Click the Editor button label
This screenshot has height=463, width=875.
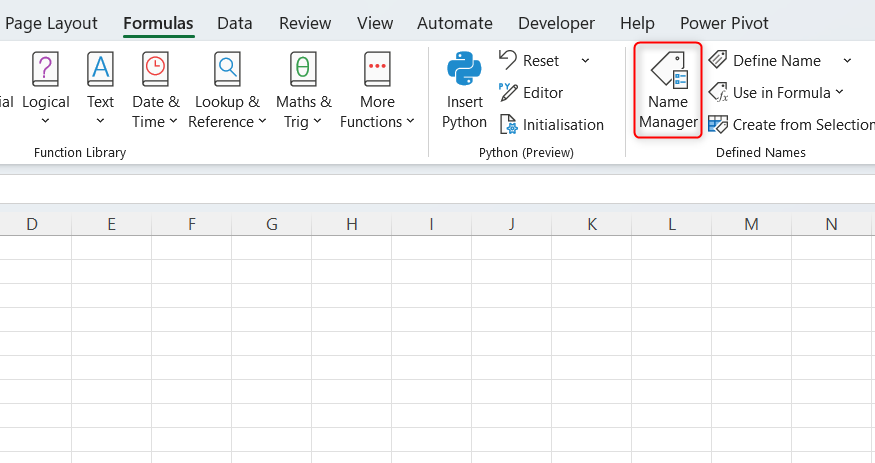pos(543,93)
